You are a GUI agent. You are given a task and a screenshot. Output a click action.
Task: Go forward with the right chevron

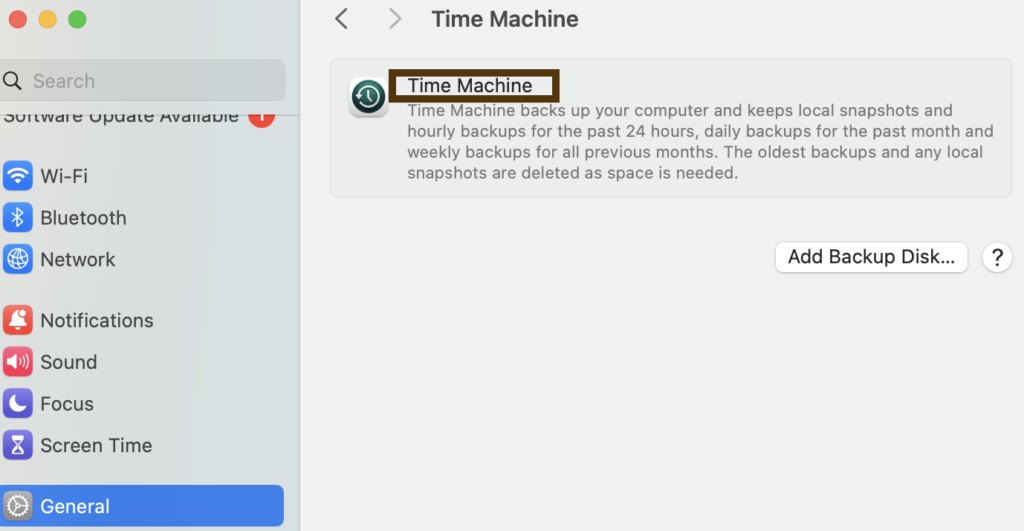tap(394, 19)
